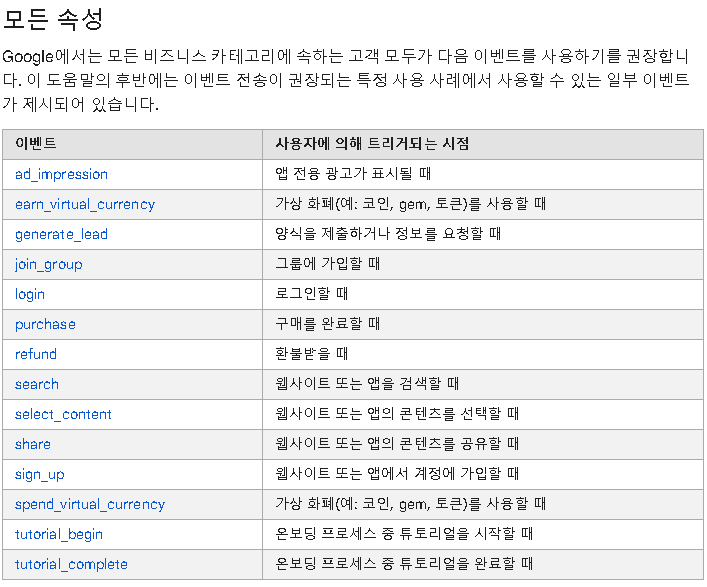Screen dimensions: 707x587
Task: Click the '모든 속성' heading
Action: pos(53,19)
